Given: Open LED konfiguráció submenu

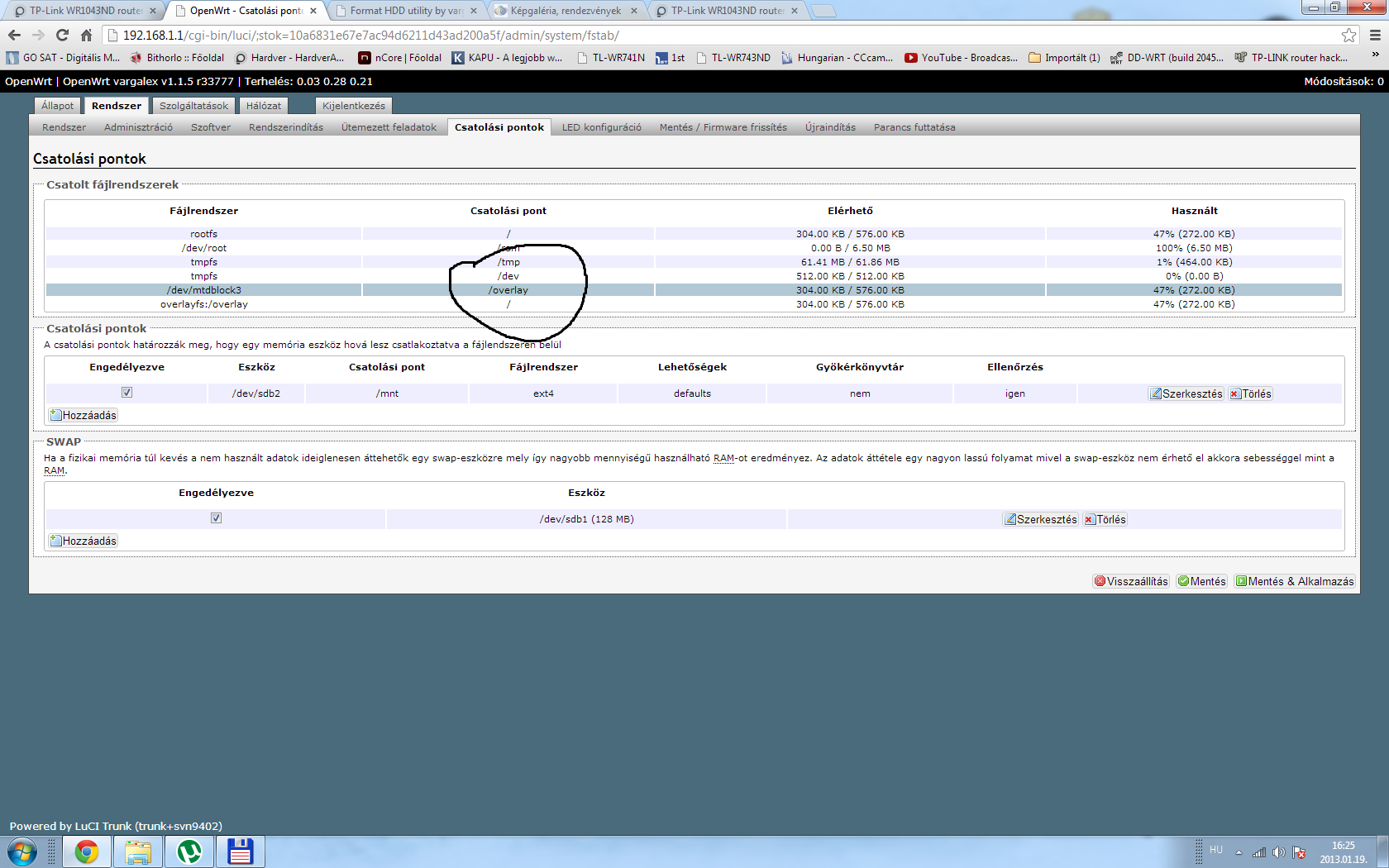Looking at the screenshot, I should coord(602,127).
